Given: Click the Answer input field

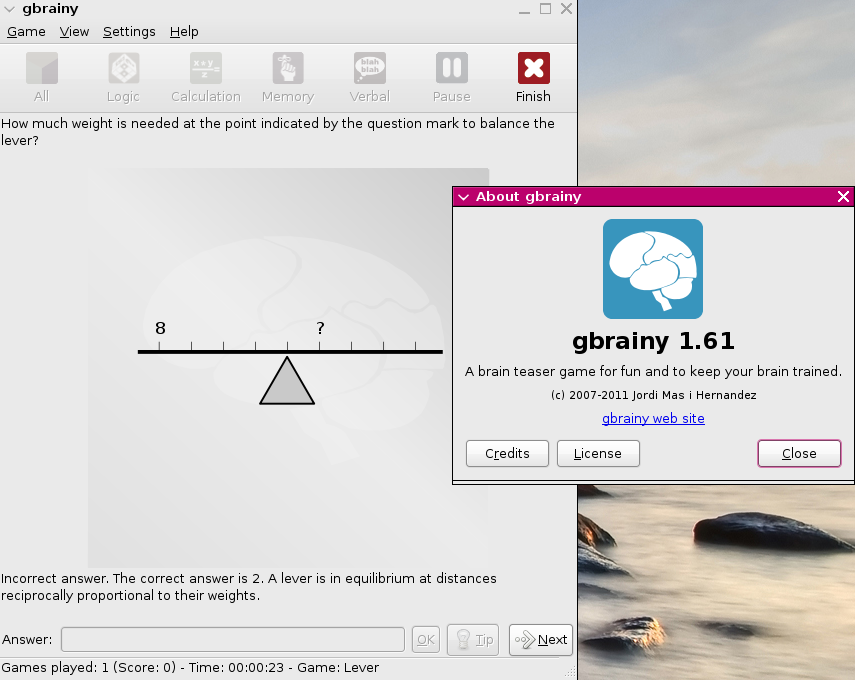Looking at the screenshot, I should tap(233, 640).
